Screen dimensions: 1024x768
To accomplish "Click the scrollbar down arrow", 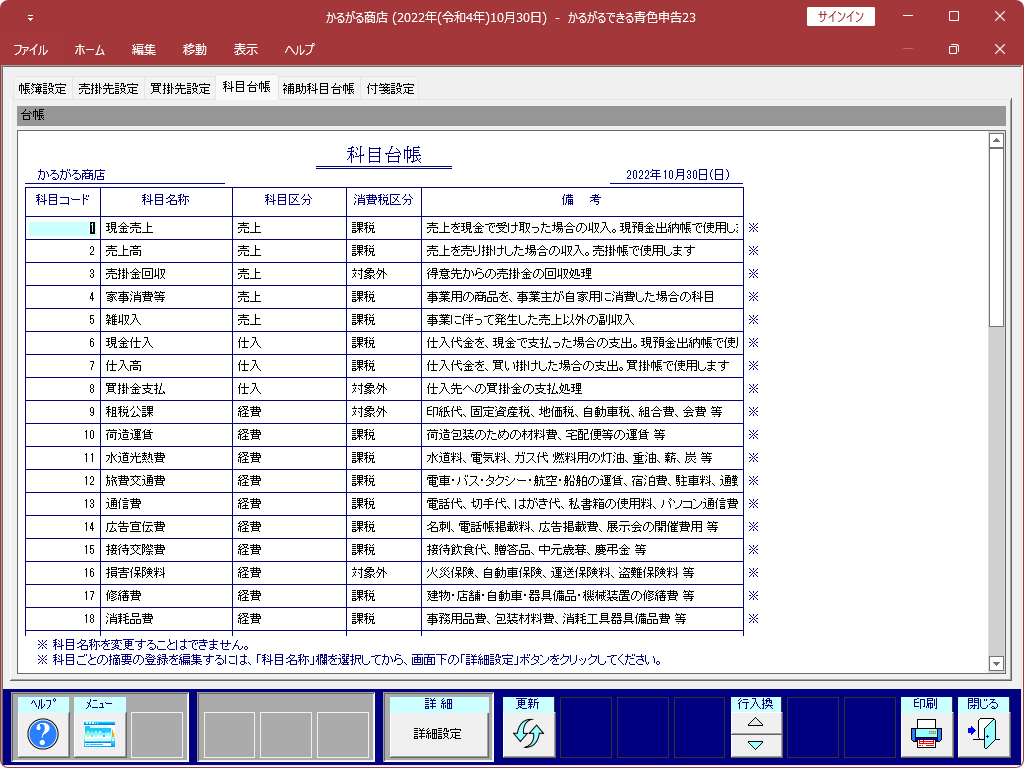I will pos(996,664).
